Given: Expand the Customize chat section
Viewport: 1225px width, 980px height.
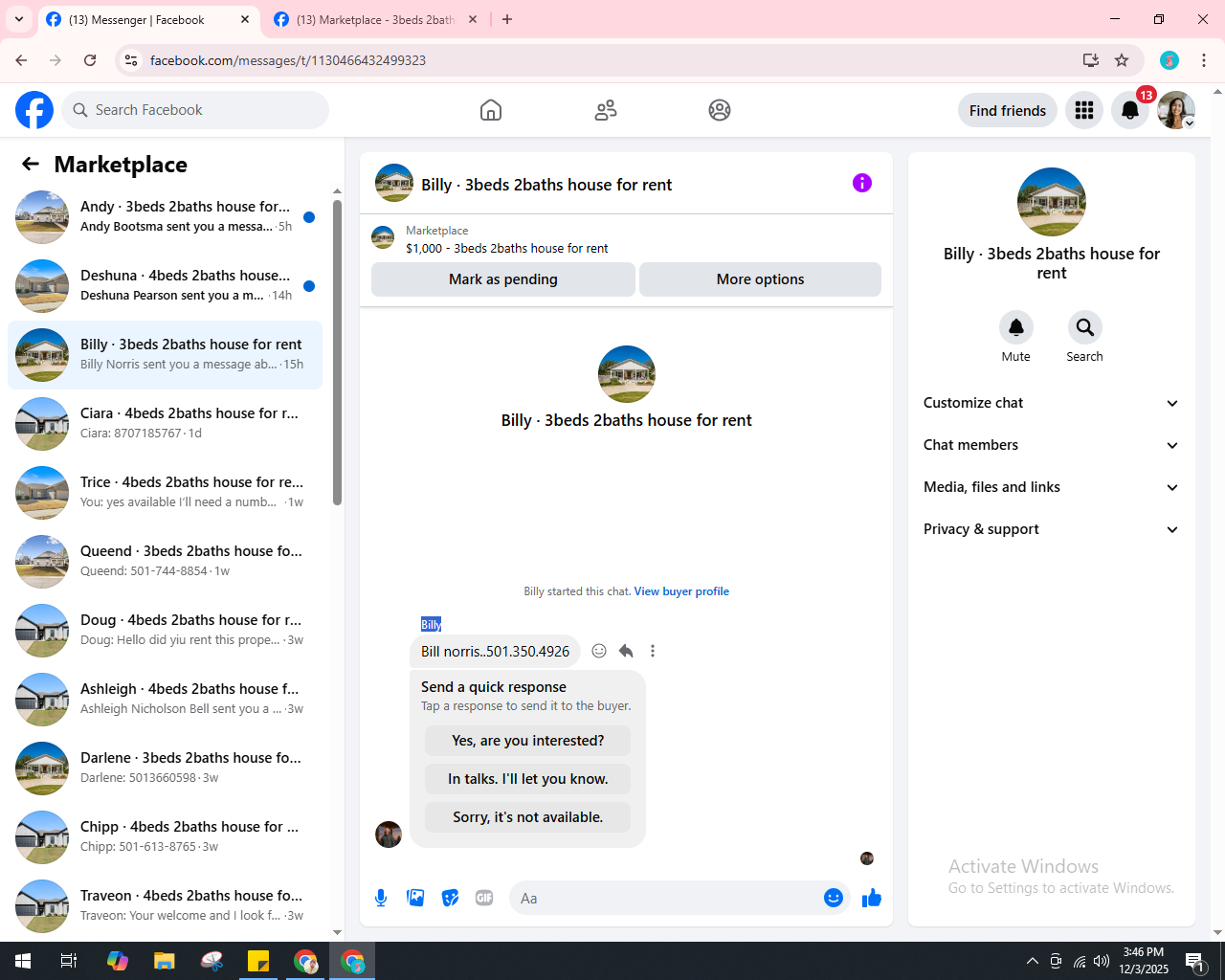Looking at the screenshot, I should [1051, 403].
